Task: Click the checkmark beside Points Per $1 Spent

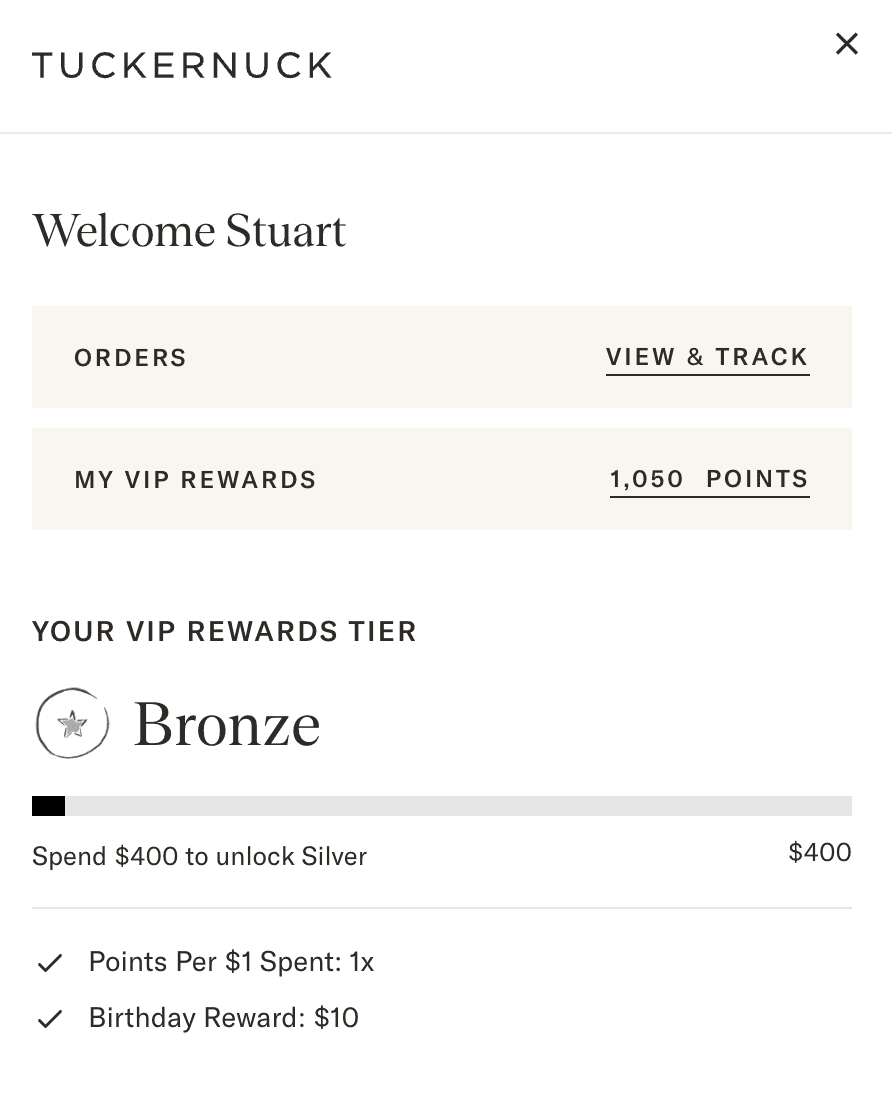Action: click(x=50, y=963)
